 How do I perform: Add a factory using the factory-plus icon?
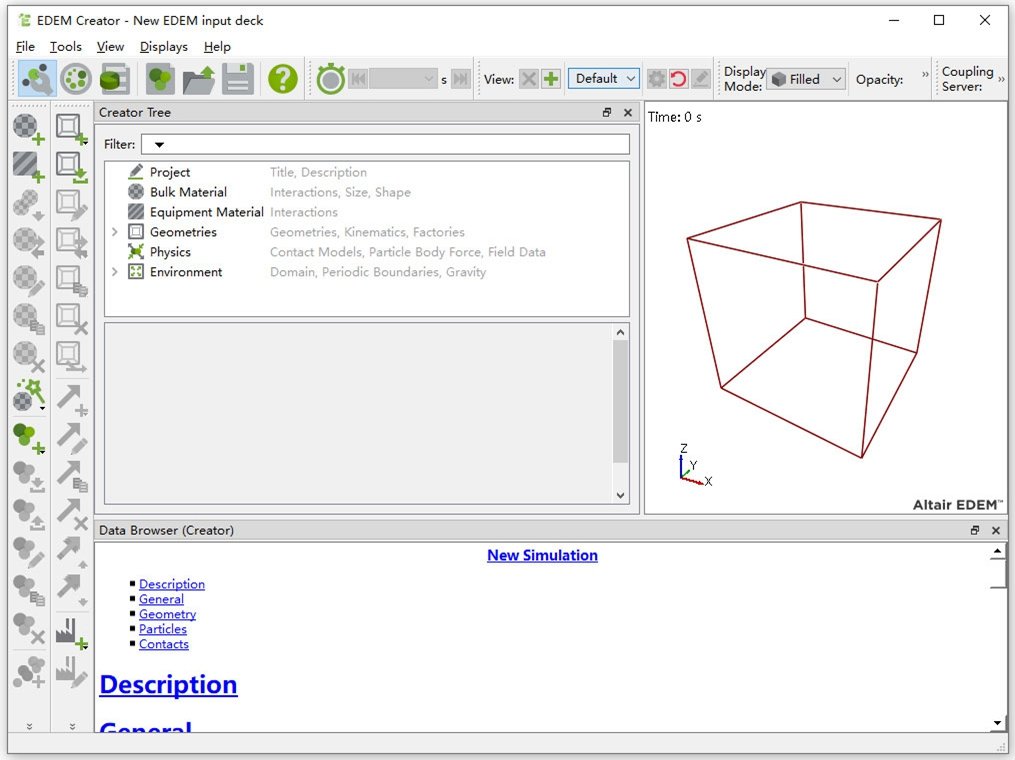click(71, 633)
